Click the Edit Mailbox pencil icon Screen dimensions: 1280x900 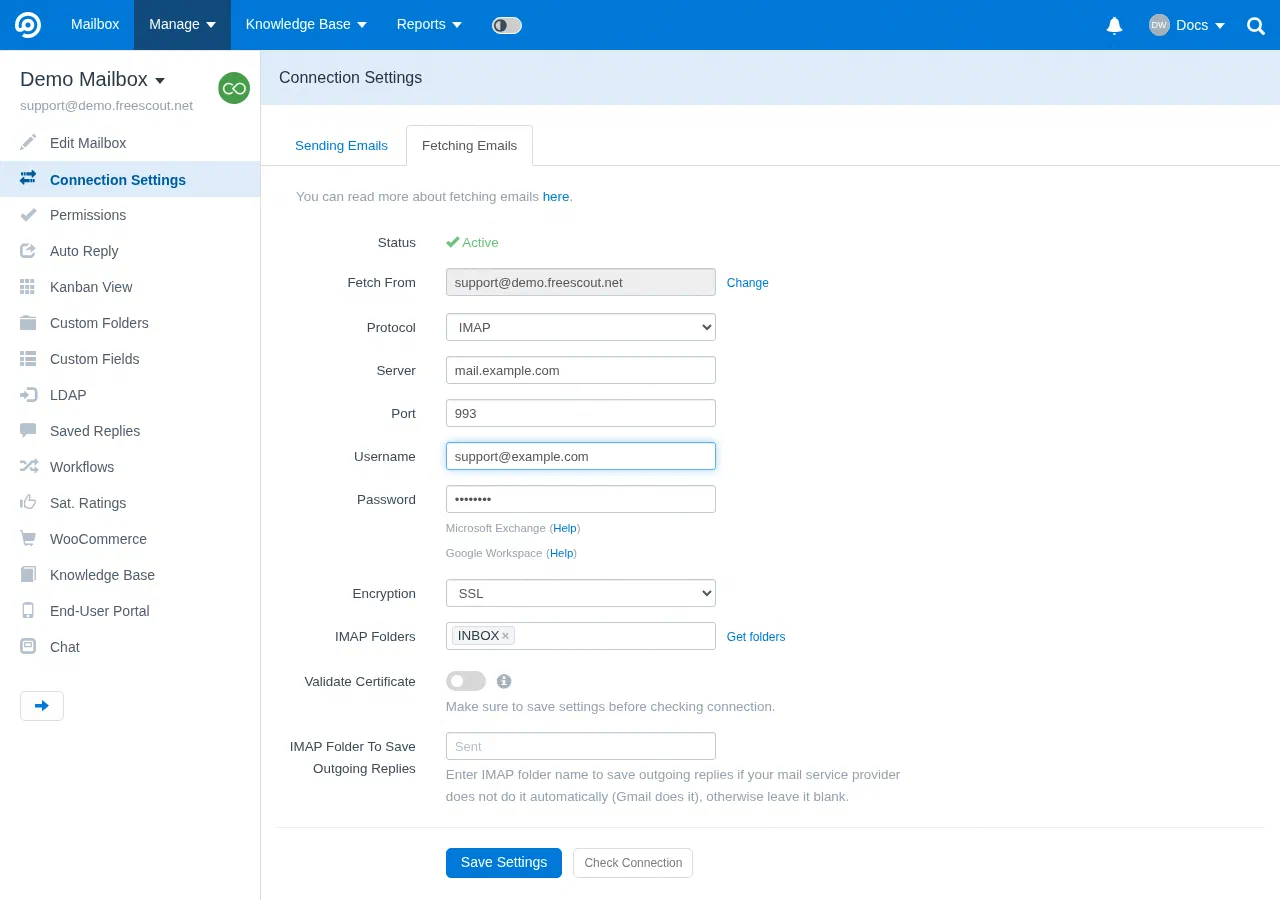pyautogui.click(x=28, y=143)
